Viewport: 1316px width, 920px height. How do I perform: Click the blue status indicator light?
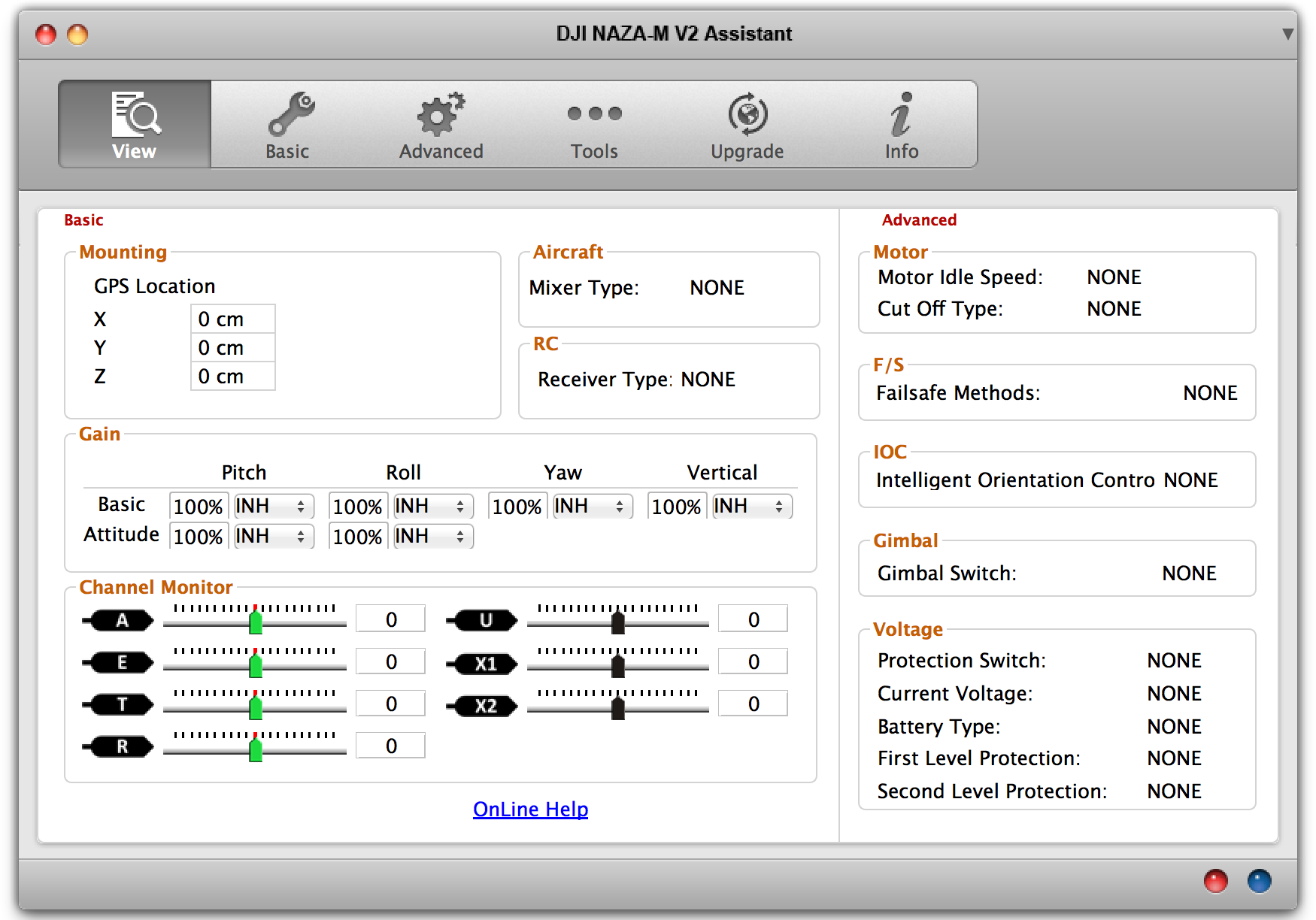pyautogui.click(x=1259, y=880)
